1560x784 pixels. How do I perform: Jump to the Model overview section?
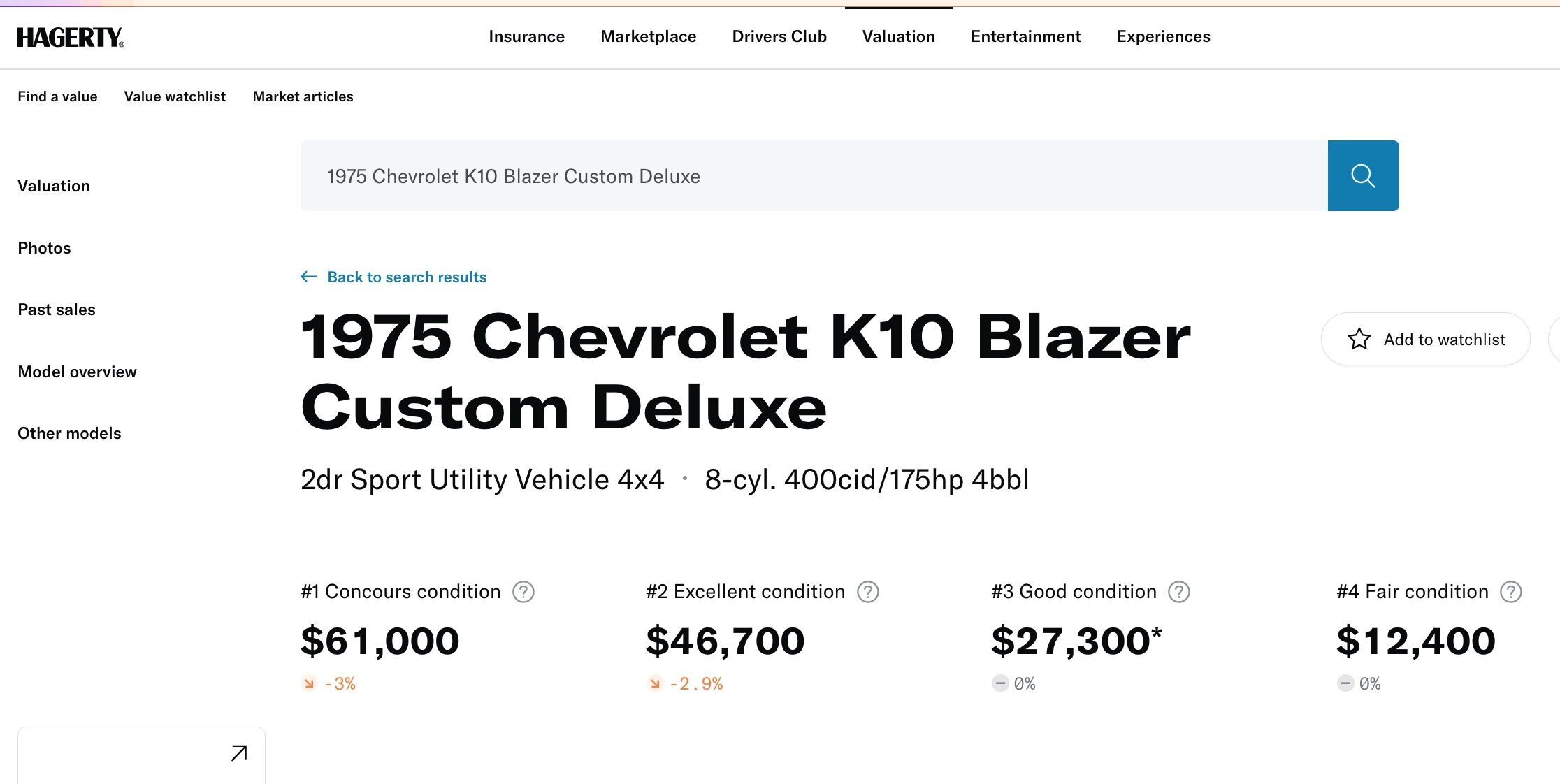pyautogui.click(x=77, y=372)
